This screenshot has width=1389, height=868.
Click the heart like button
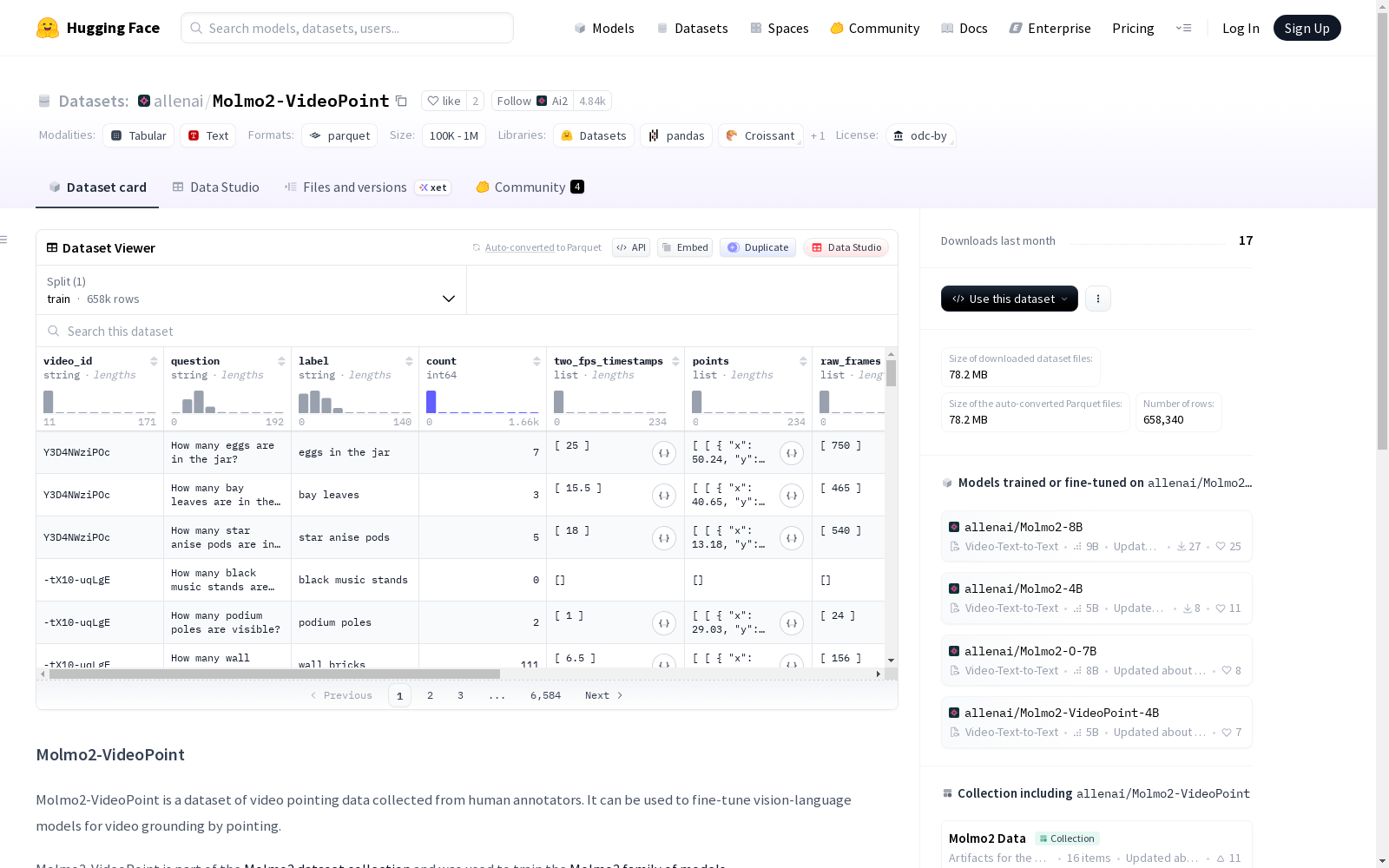point(443,101)
